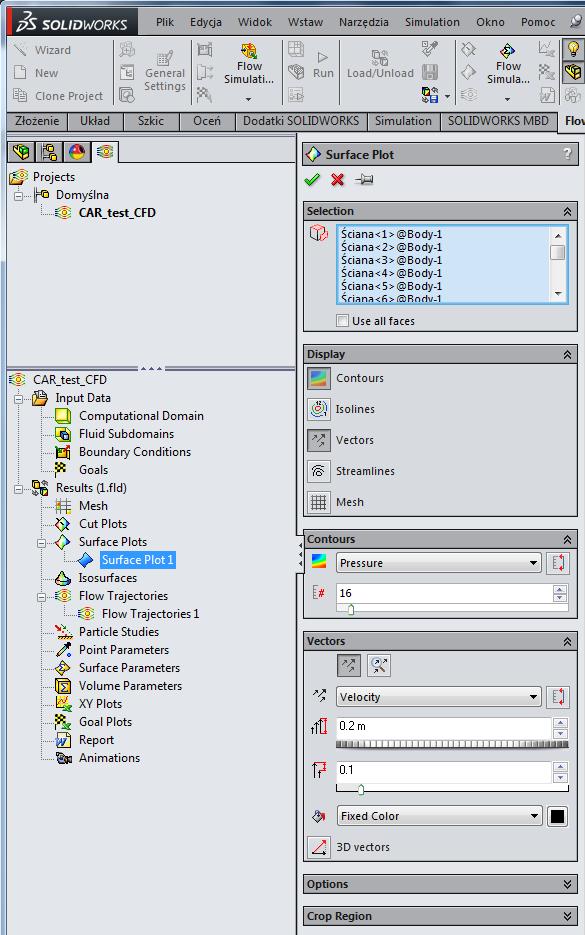Select Report tree icon

63,740
